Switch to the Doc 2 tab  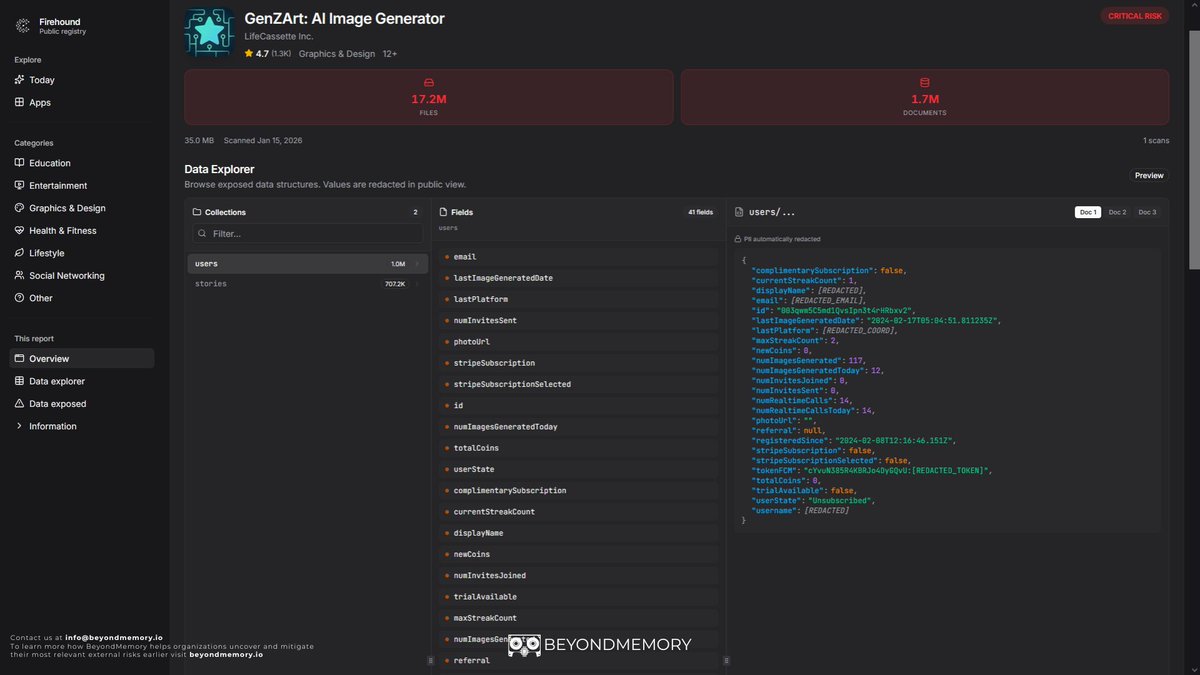[x=1117, y=212]
